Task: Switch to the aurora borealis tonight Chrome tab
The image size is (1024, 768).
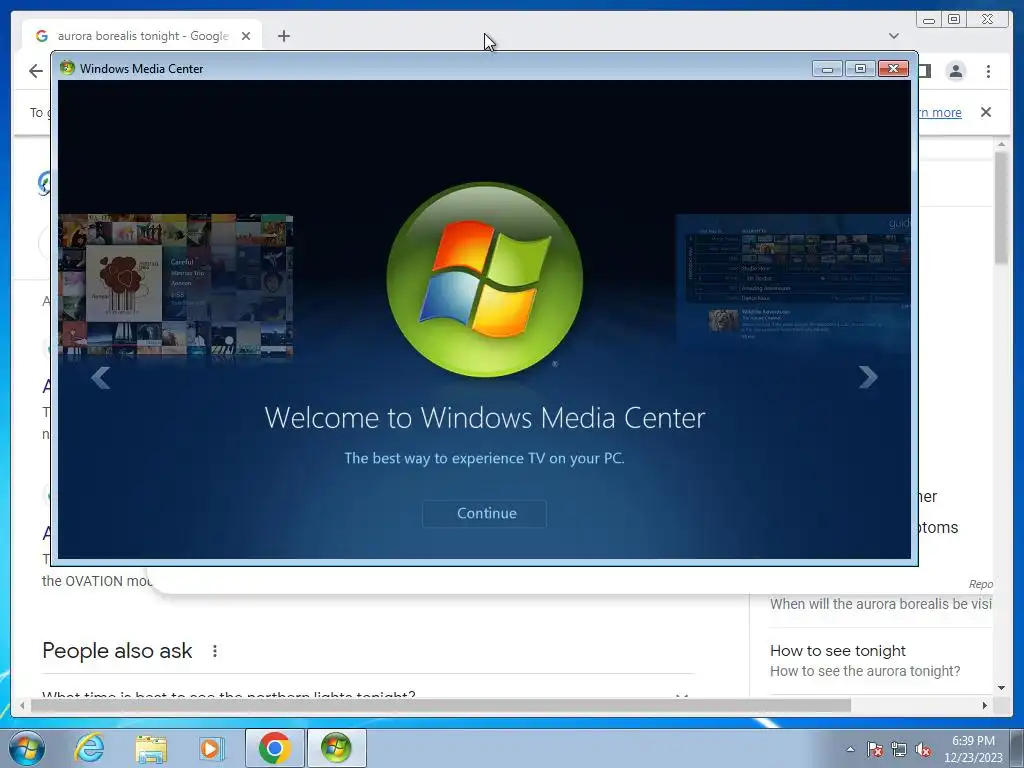Action: click(142, 36)
